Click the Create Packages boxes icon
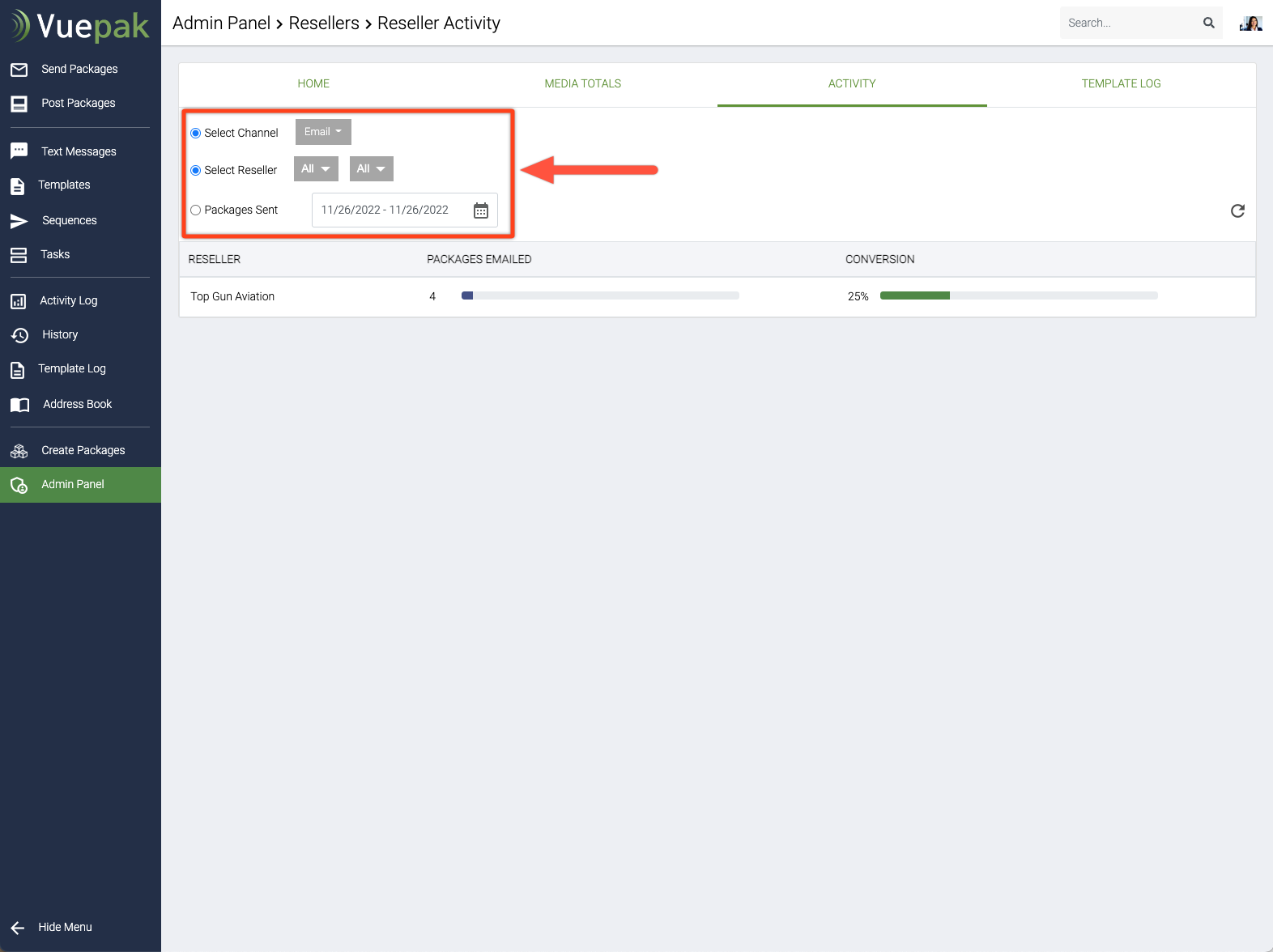Screen dimensions: 1273x952 [x=19, y=451]
